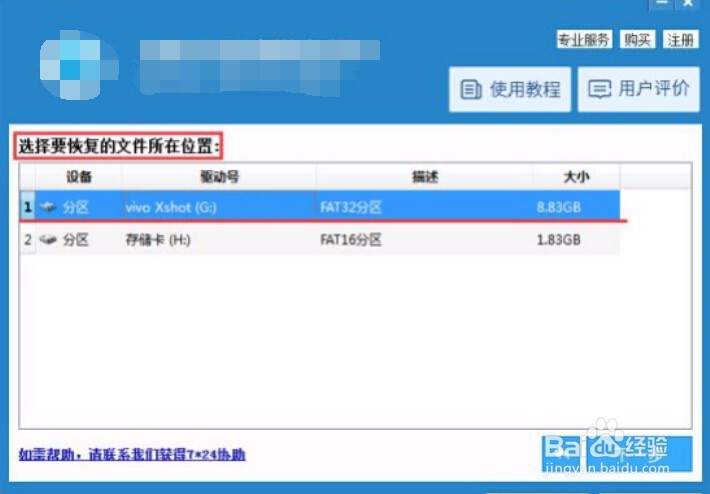
Task: Click drive icon in 存储卡 row
Action: coord(48,240)
